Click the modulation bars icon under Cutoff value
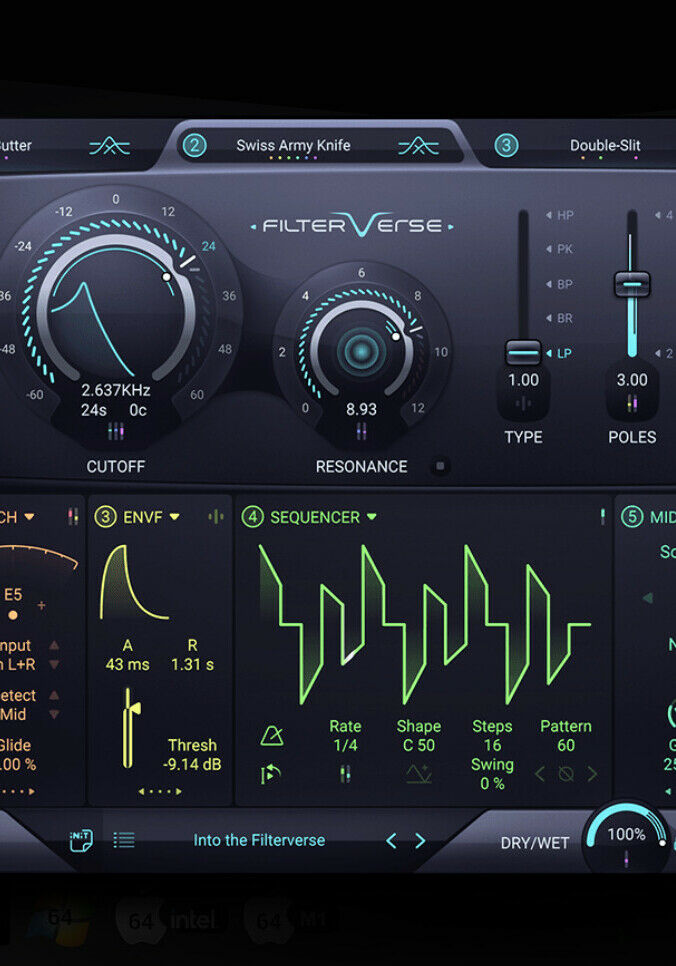The image size is (676, 966). tap(115, 431)
